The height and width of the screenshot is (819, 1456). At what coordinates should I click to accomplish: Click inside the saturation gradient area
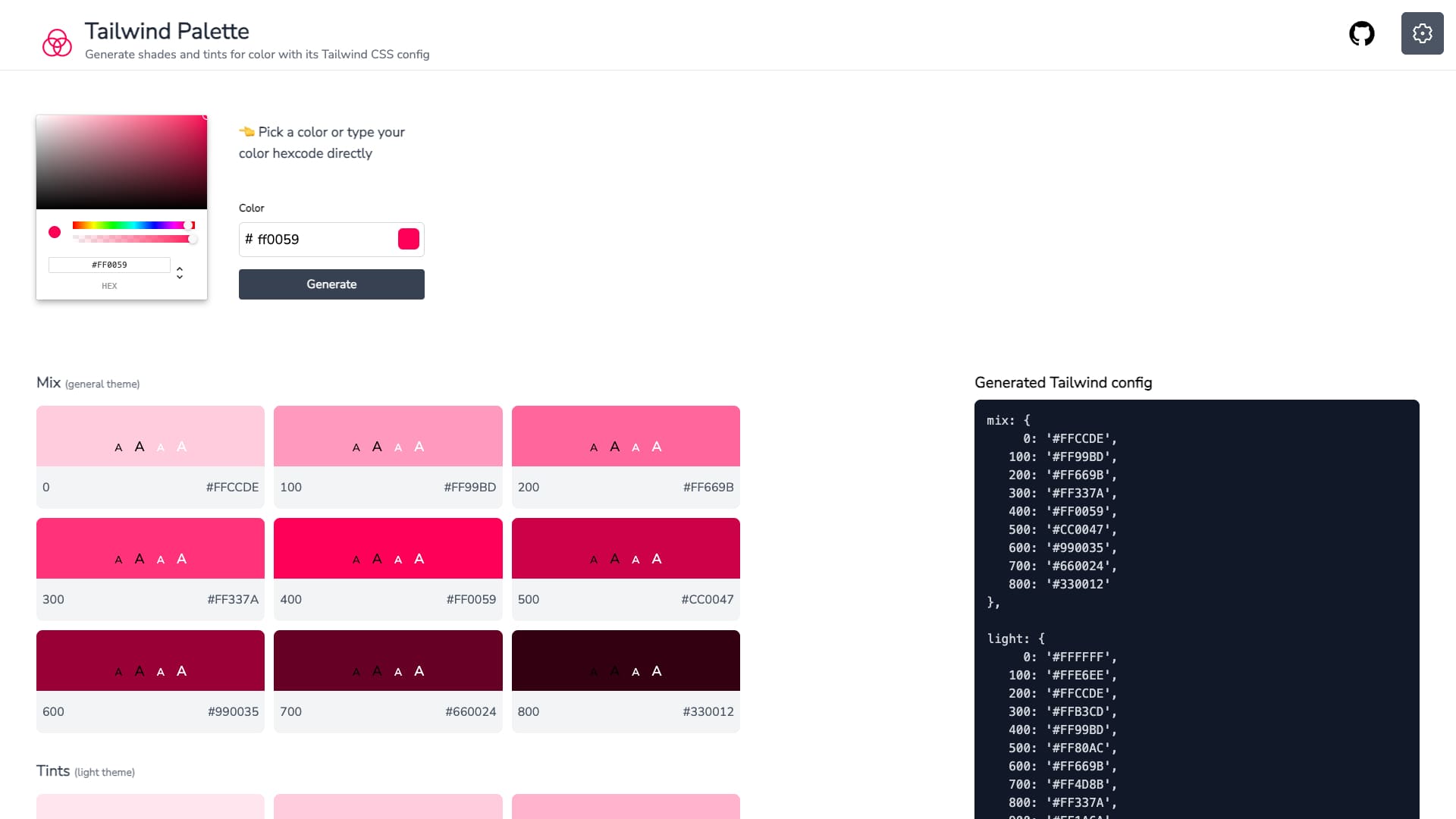coord(121,162)
